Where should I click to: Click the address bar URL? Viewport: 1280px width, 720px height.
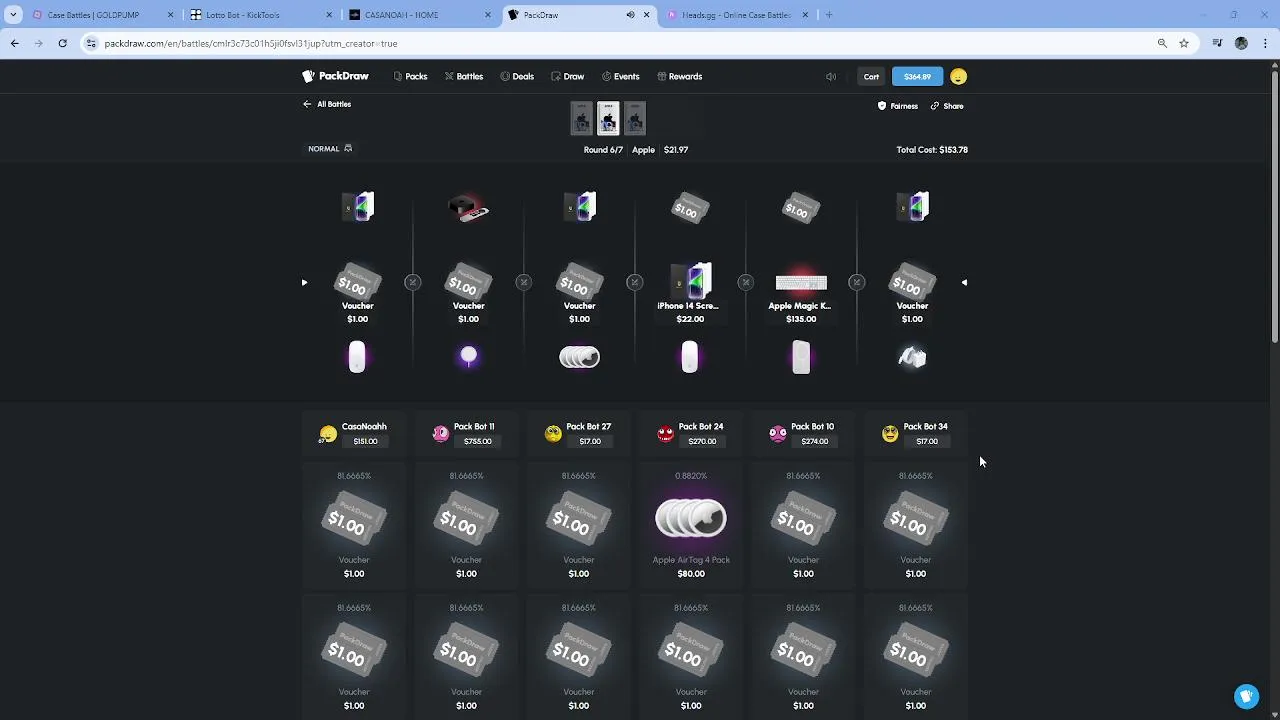250,43
